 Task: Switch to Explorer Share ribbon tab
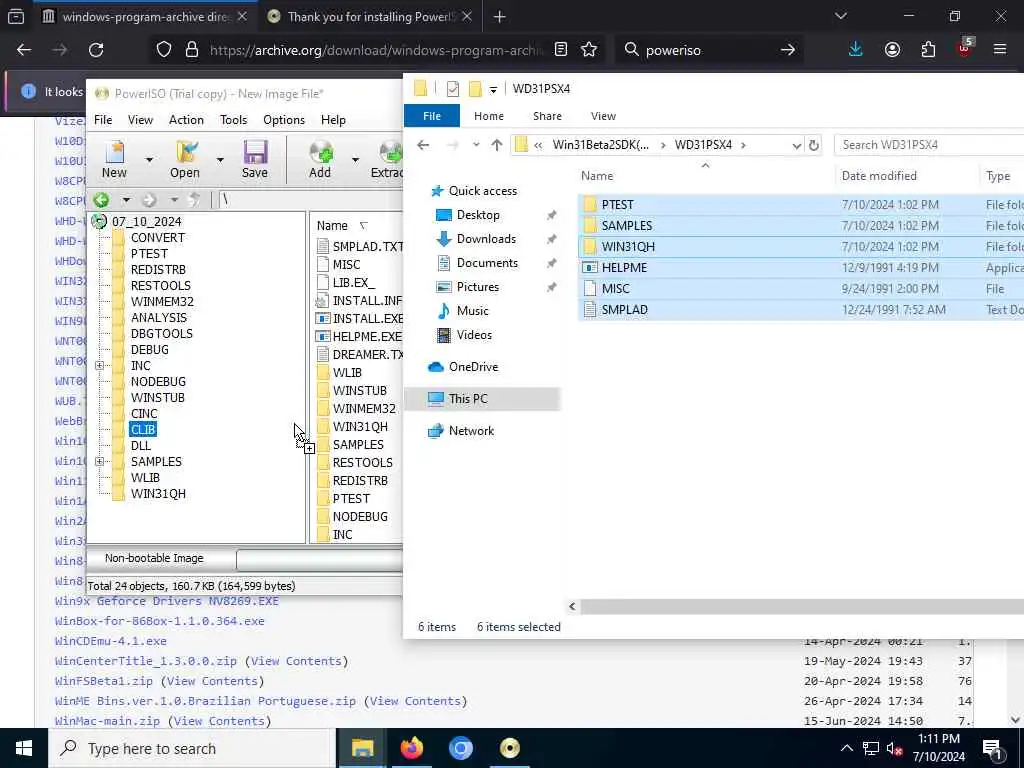(x=547, y=116)
